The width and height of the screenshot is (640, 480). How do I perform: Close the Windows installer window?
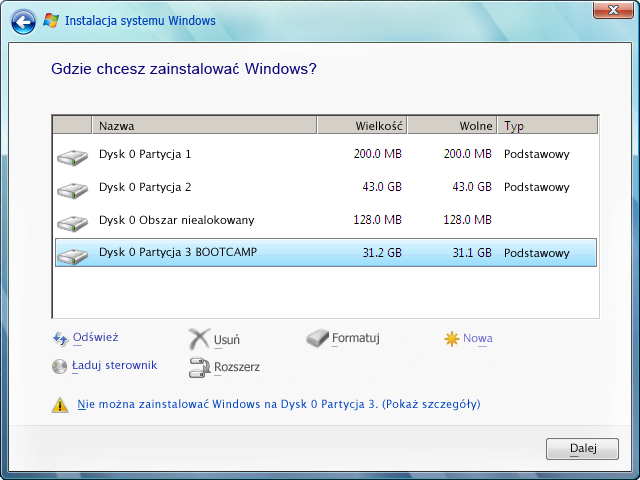(613, 10)
